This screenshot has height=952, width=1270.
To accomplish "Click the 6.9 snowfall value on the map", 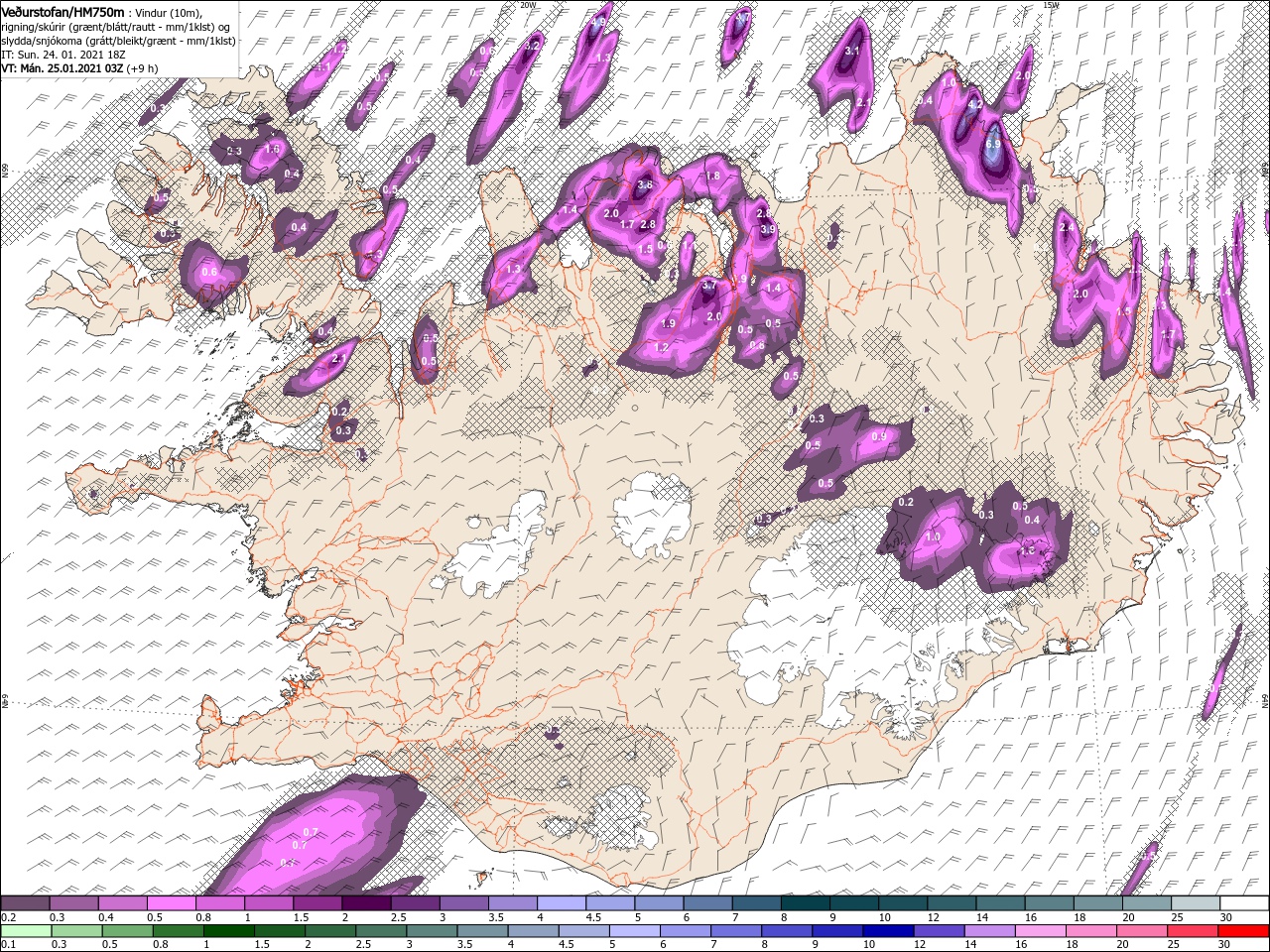I will click(x=994, y=145).
